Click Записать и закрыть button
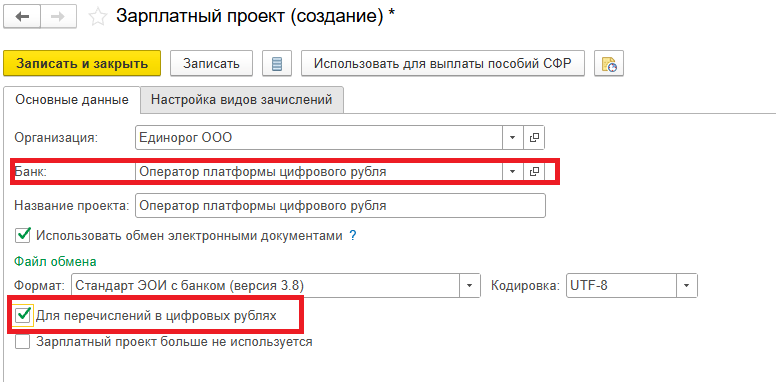 [x=82, y=63]
